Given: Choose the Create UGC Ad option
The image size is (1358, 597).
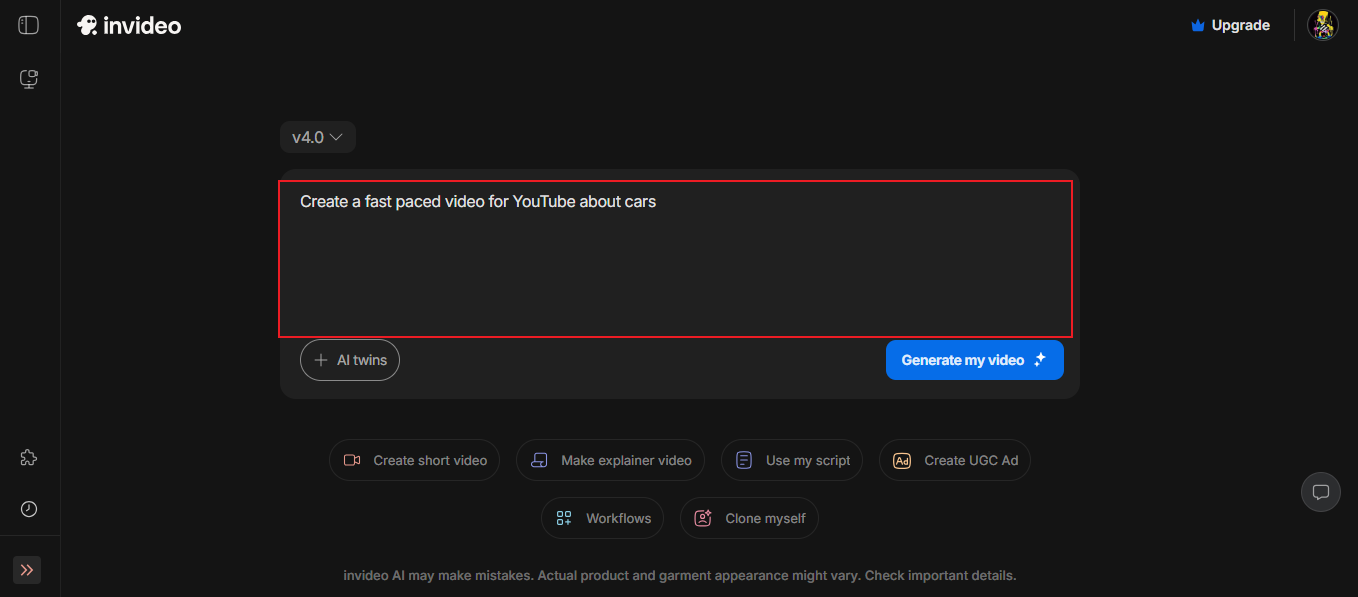Looking at the screenshot, I should click(955, 460).
